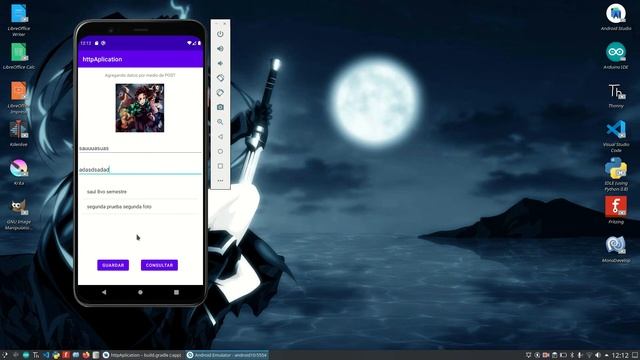640x360 pixels.
Task: Launch VS Code from taskbar quick launch
Action: click(x=46, y=355)
